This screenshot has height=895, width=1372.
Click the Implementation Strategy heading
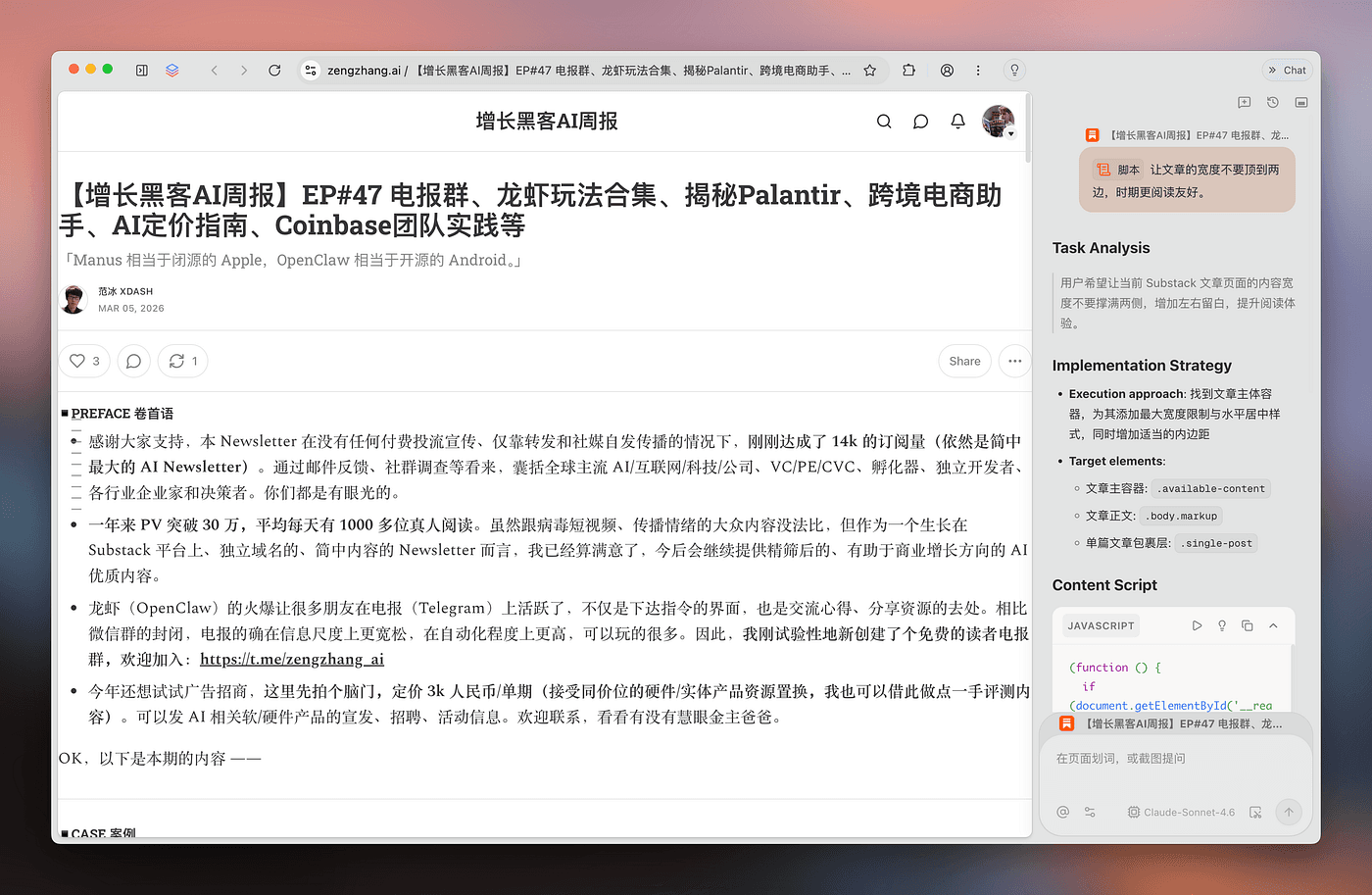(1142, 366)
